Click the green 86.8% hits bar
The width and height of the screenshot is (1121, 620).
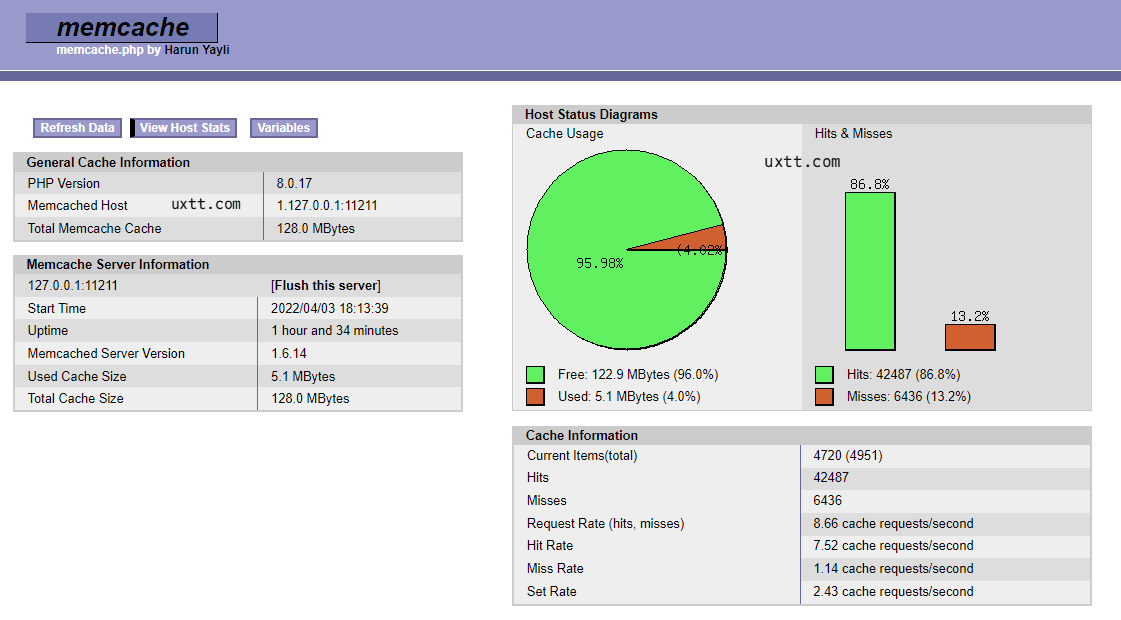[x=870, y=270]
